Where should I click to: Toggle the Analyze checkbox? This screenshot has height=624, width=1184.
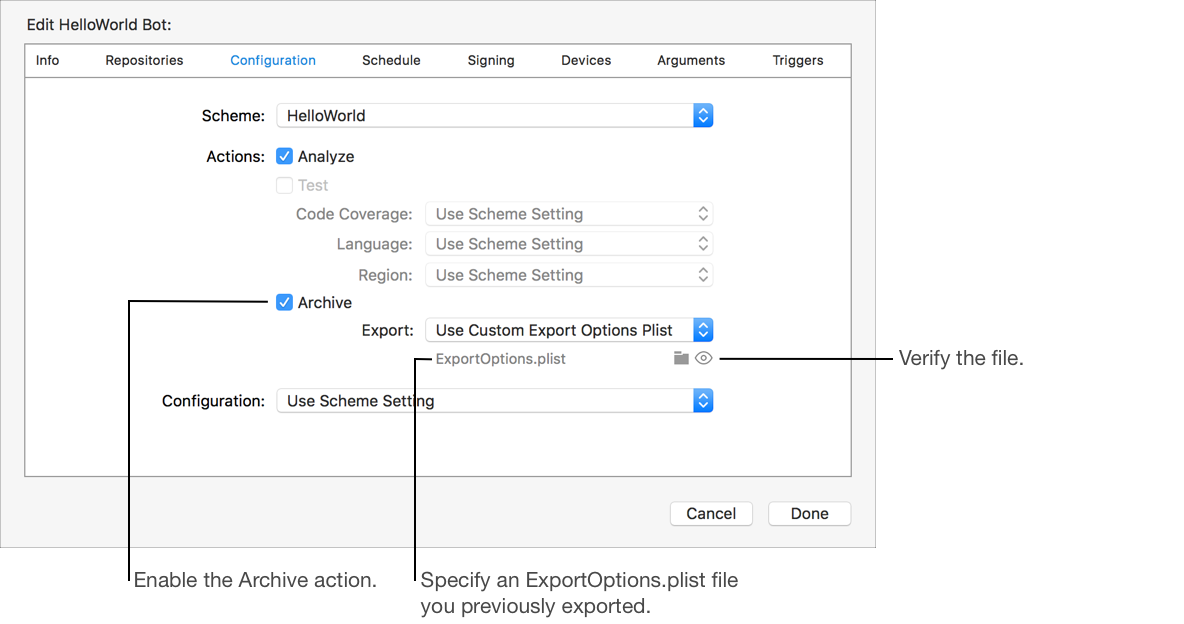[x=285, y=156]
